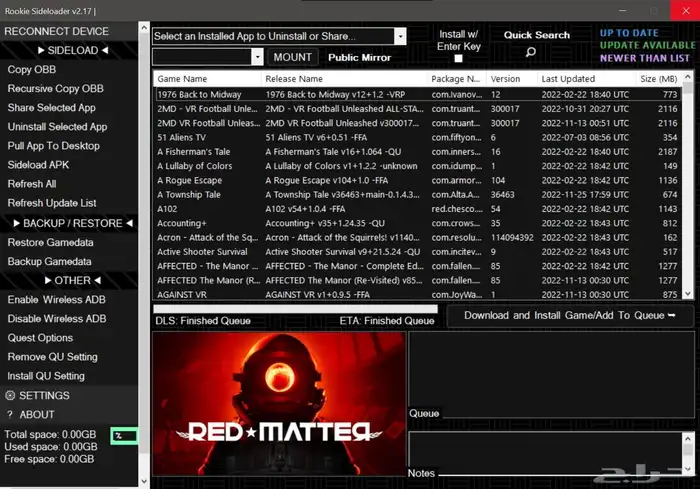Click the UP TO DATE legend label
The height and width of the screenshot is (489, 700).
pos(629,33)
